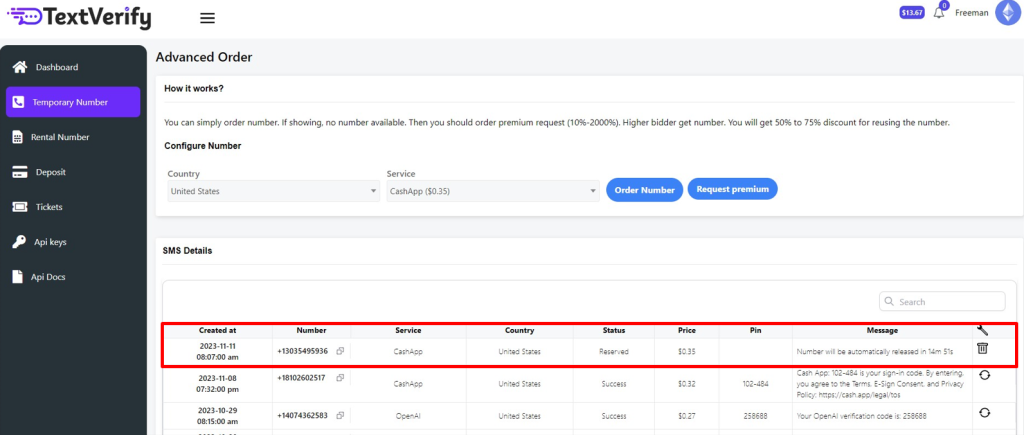Viewport: 1024px width, 435px height.
Task: Delete the reserved CashApp number
Action: click(x=982, y=348)
